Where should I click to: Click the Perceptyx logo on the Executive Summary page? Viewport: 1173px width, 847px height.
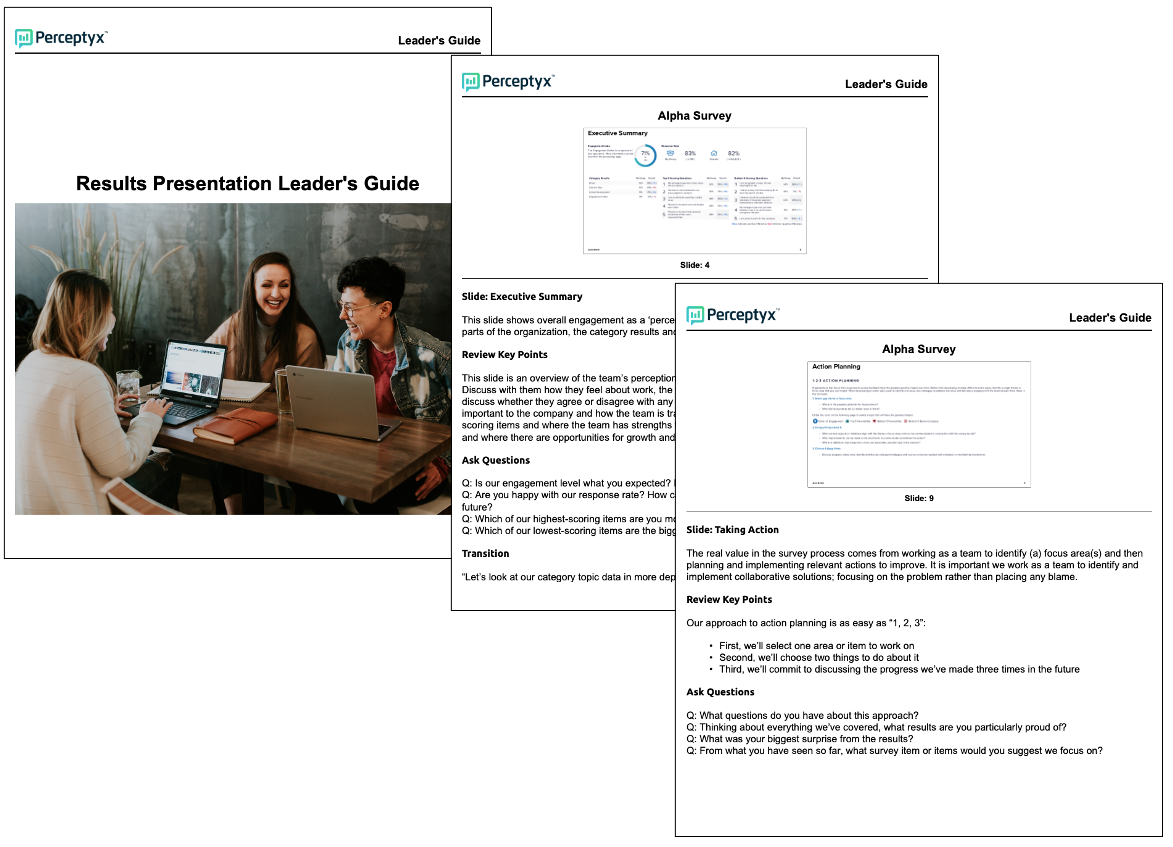[509, 82]
